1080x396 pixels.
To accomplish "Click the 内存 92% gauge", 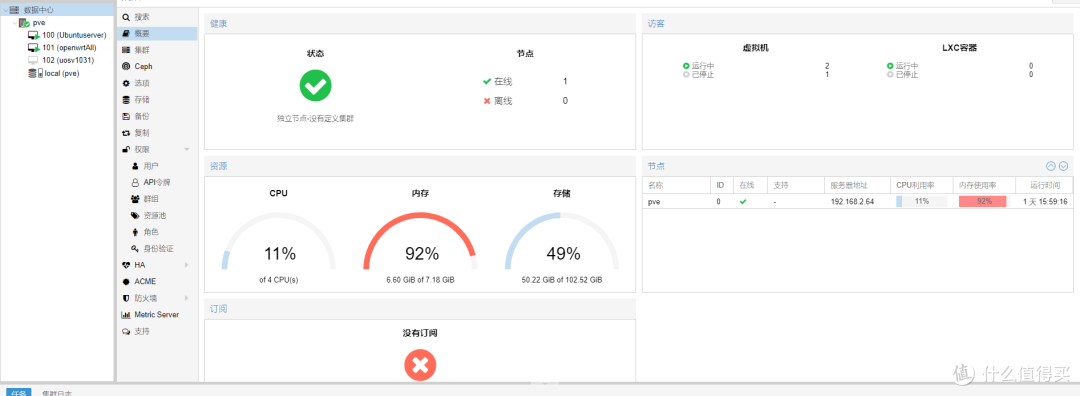I will tap(420, 241).
